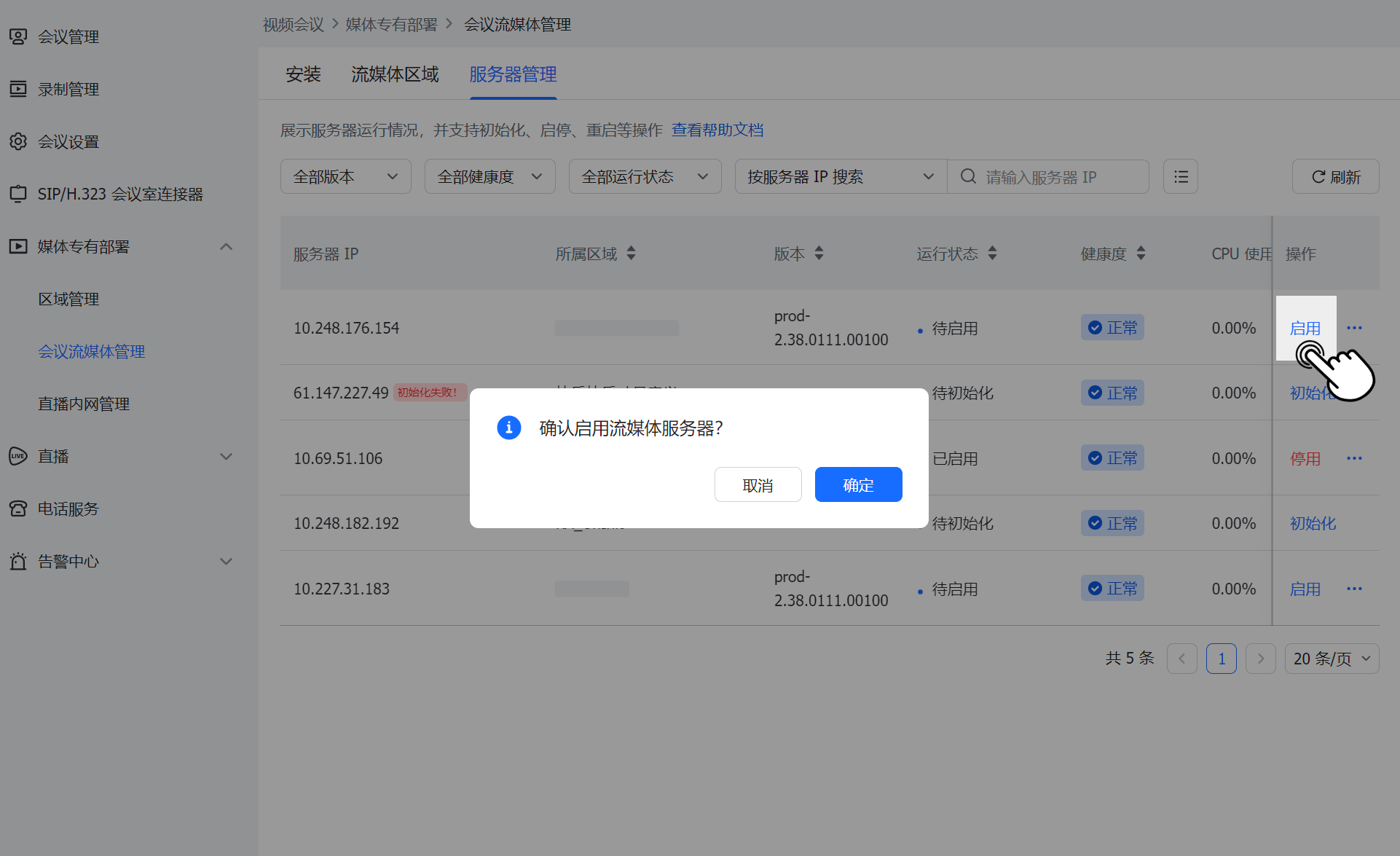Screen dimensions: 1400x856
Task: Switch to the 流媒体区域 tab
Action: (x=395, y=74)
